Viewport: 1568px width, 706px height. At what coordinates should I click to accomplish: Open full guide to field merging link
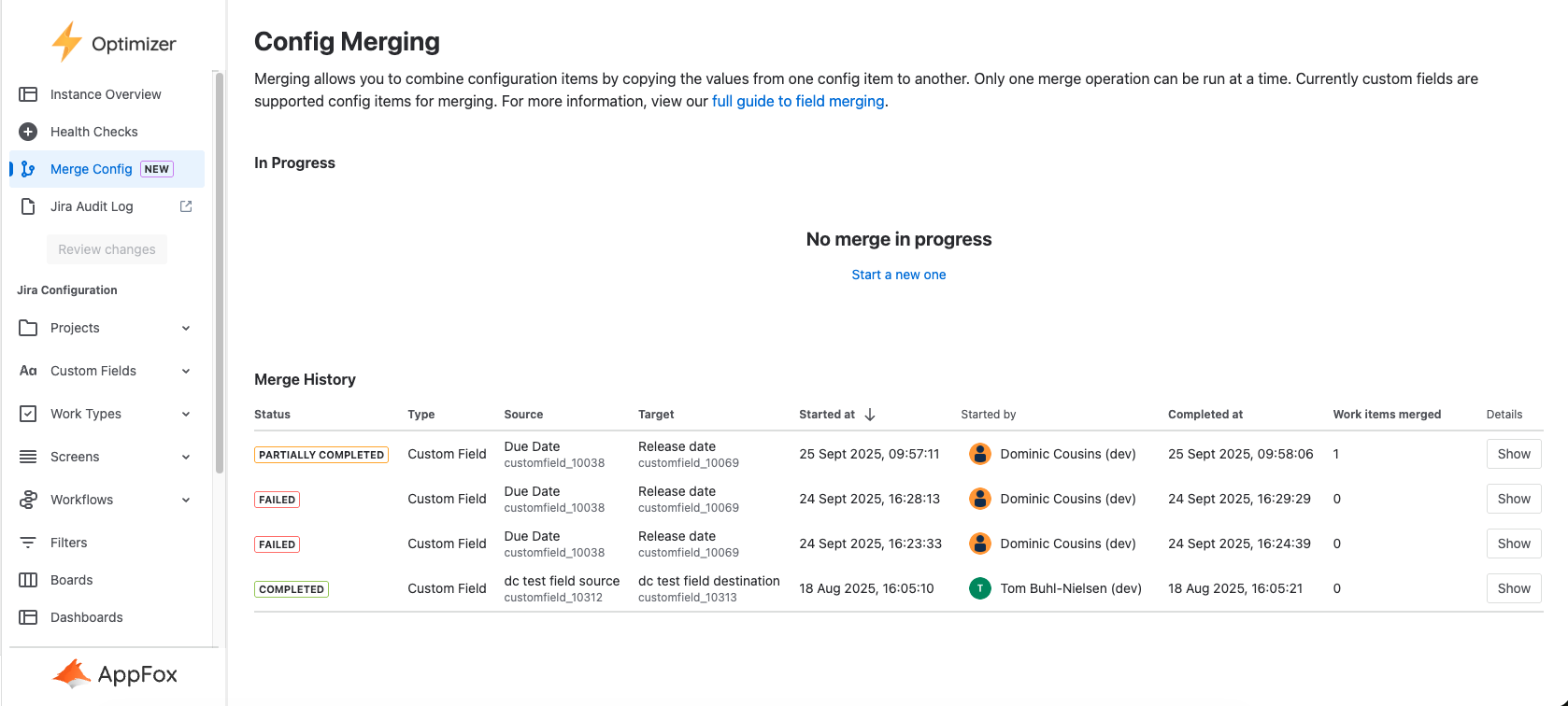[x=798, y=101]
